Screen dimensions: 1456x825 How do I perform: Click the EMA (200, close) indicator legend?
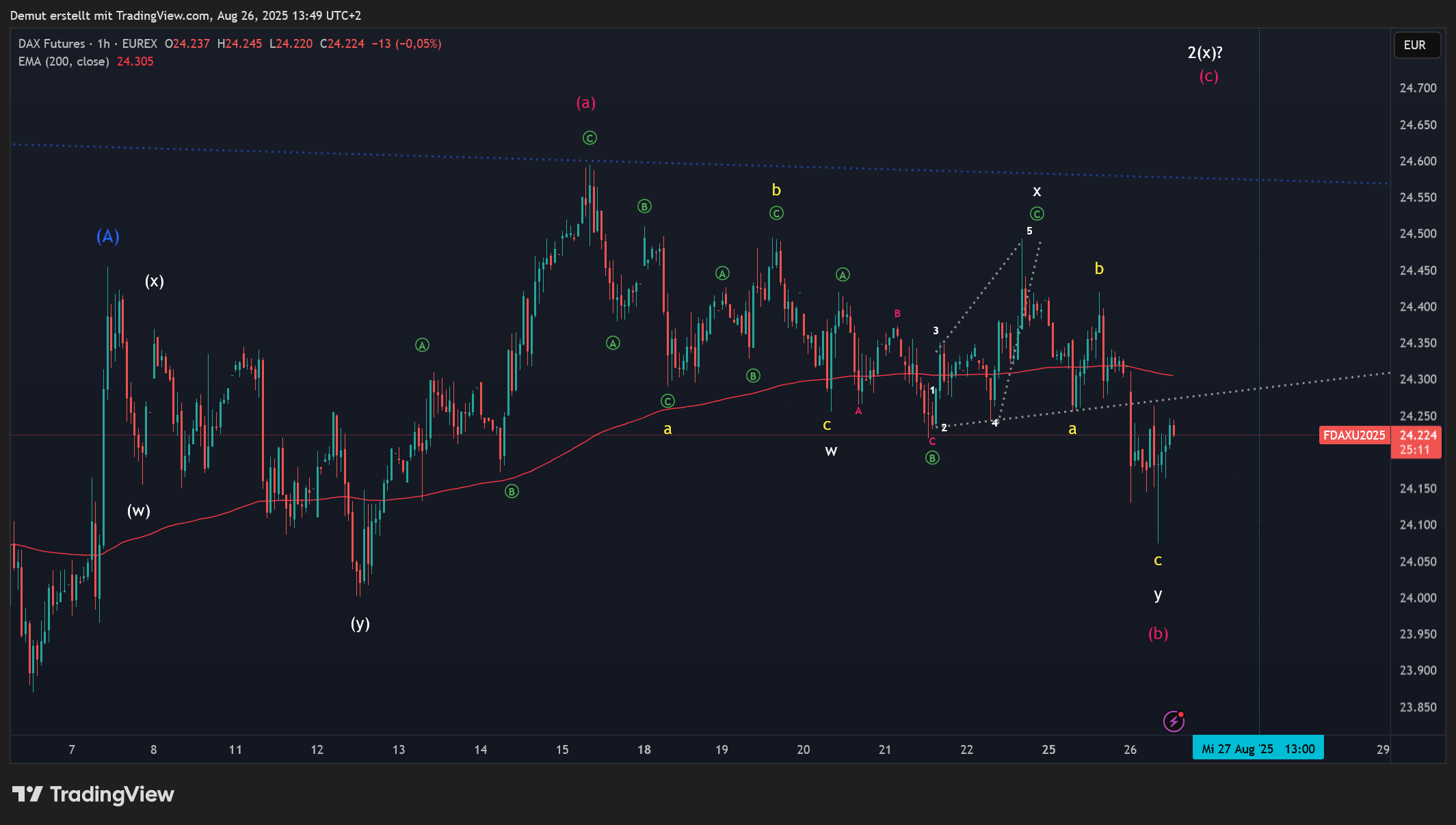click(64, 62)
